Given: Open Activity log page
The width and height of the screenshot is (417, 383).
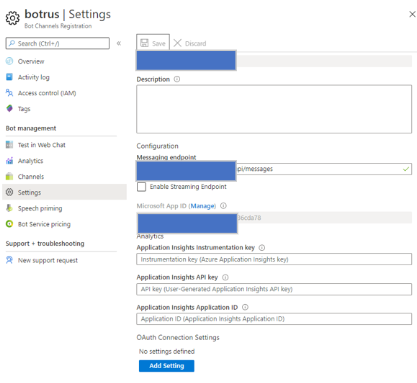Looking at the screenshot, I should [x=33, y=77].
